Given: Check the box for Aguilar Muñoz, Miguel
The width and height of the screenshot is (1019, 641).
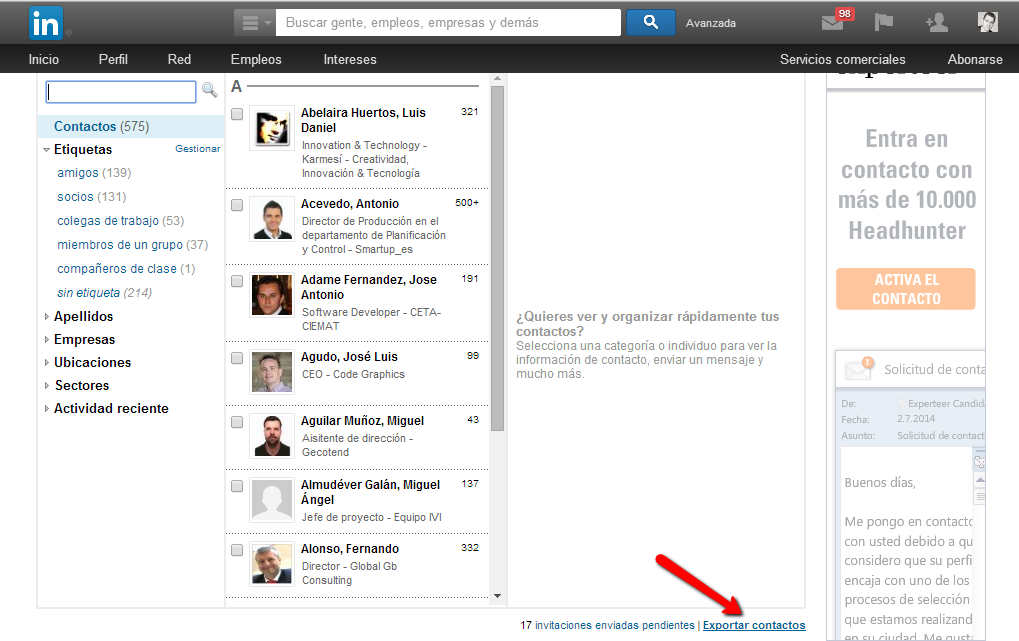Looking at the screenshot, I should point(237,422).
